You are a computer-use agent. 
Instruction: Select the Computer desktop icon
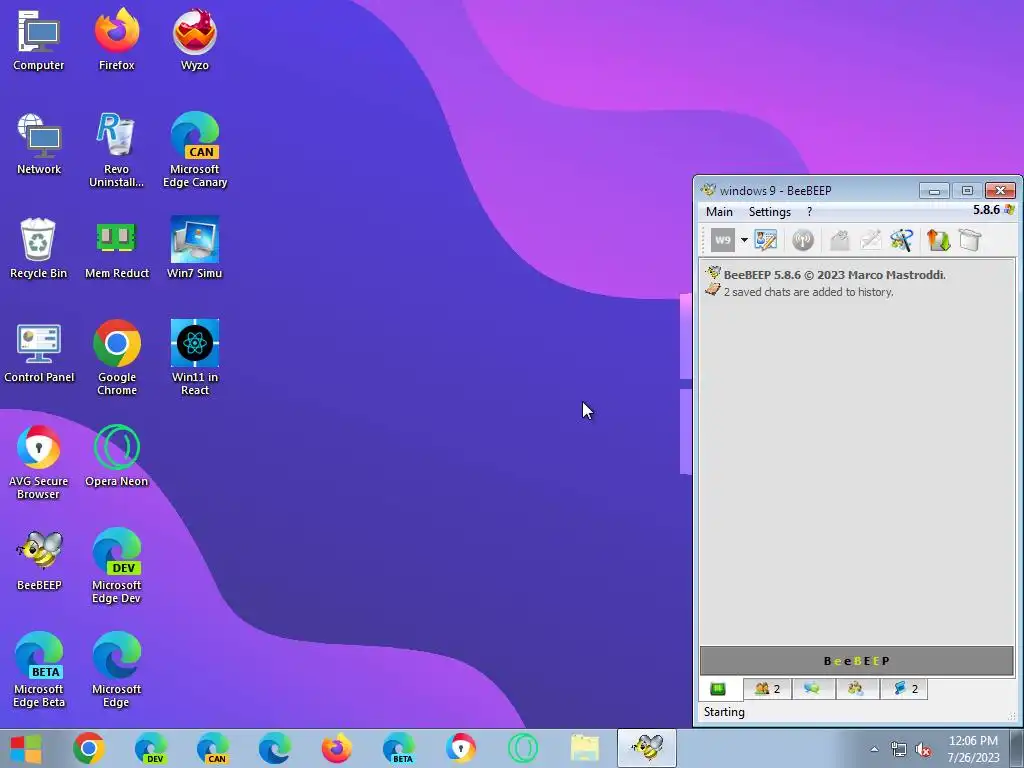pyautogui.click(x=39, y=40)
